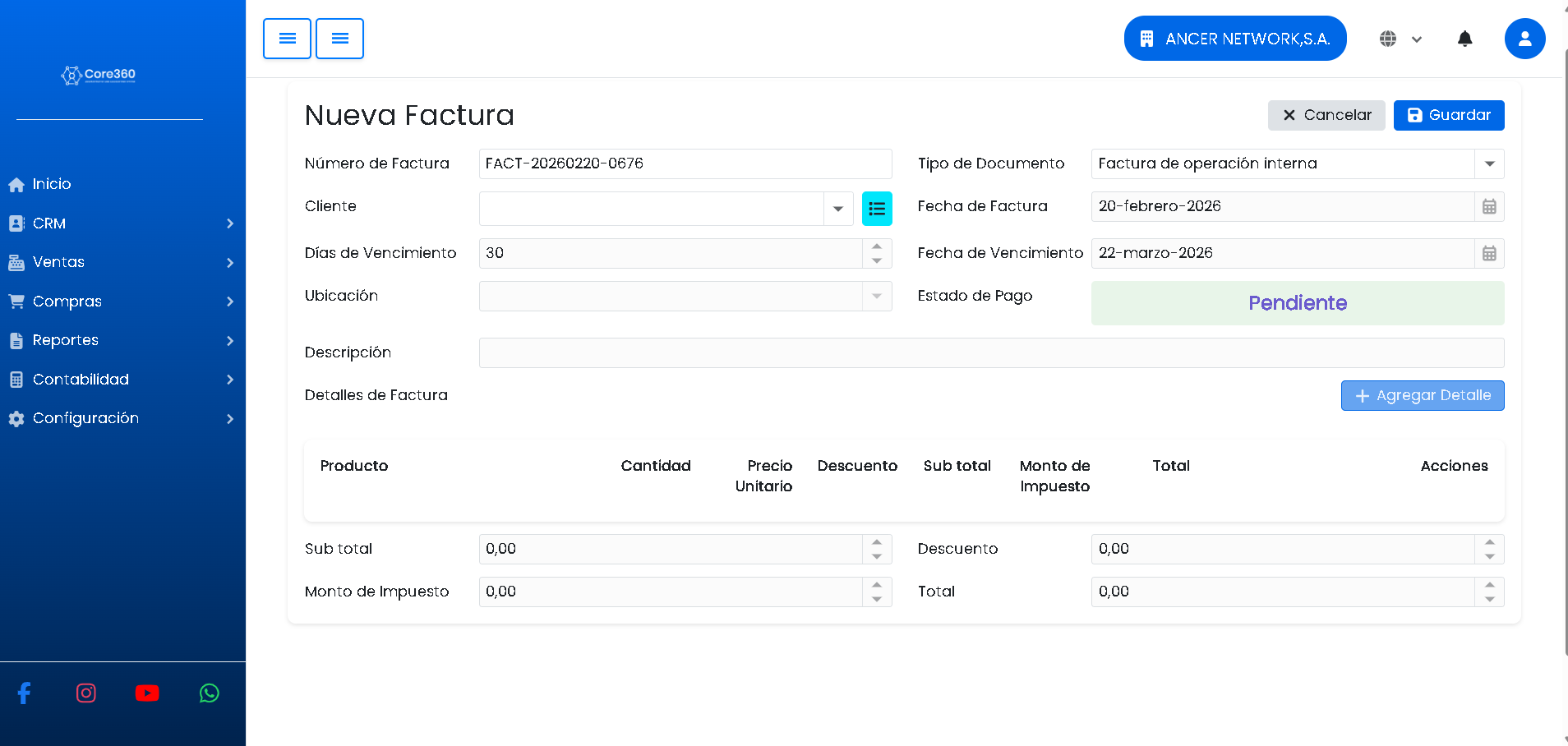The height and width of the screenshot is (746, 1568).
Task: Open the notifications bell
Action: tap(1464, 39)
